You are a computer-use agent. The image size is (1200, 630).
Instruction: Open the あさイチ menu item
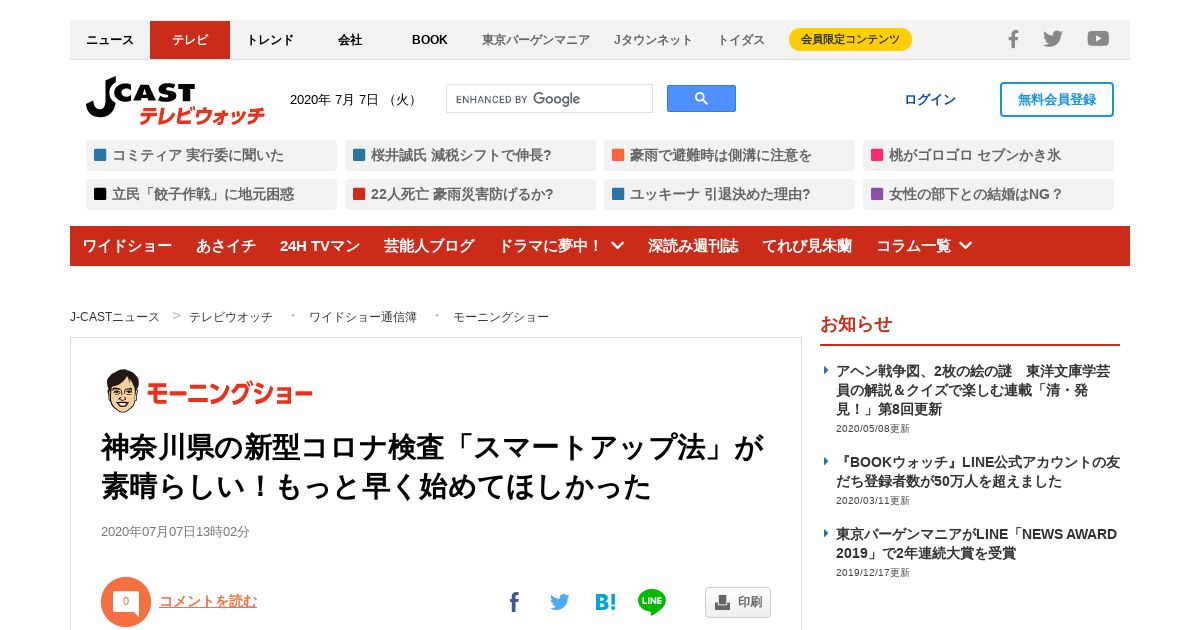point(226,246)
